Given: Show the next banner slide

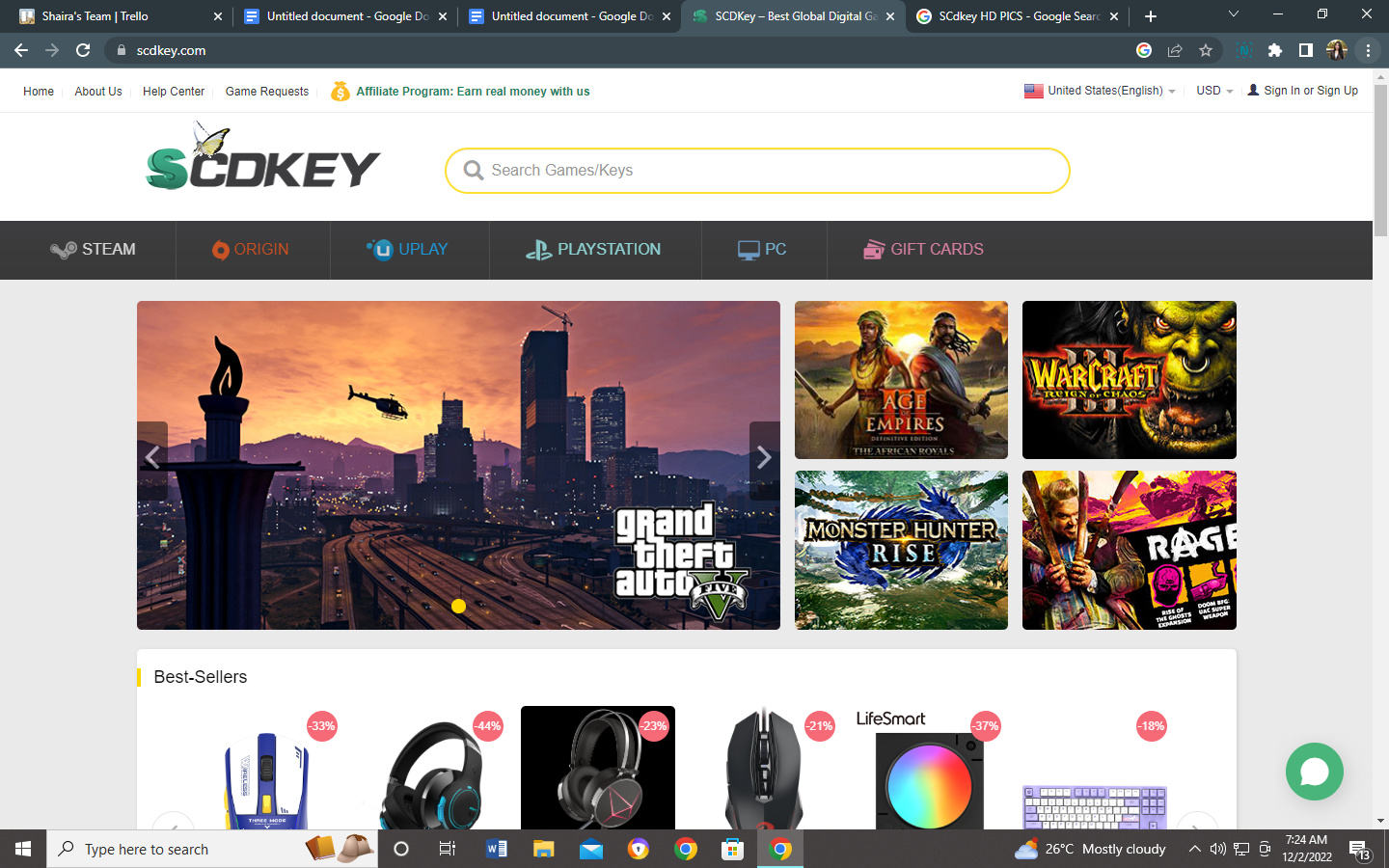Looking at the screenshot, I should click(764, 460).
